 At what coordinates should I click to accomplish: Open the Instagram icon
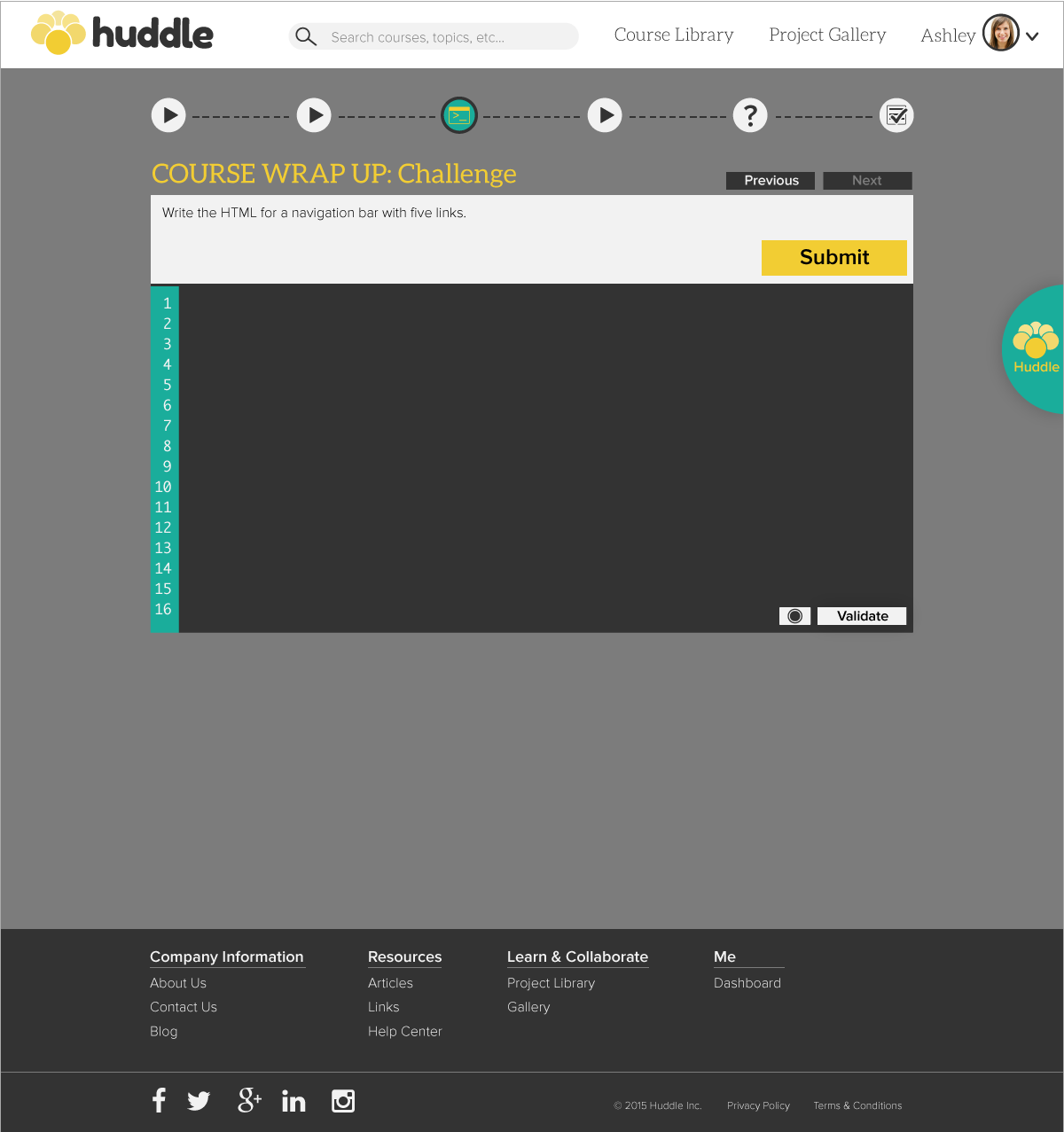pyautogui.click(x=343, y=1101)
